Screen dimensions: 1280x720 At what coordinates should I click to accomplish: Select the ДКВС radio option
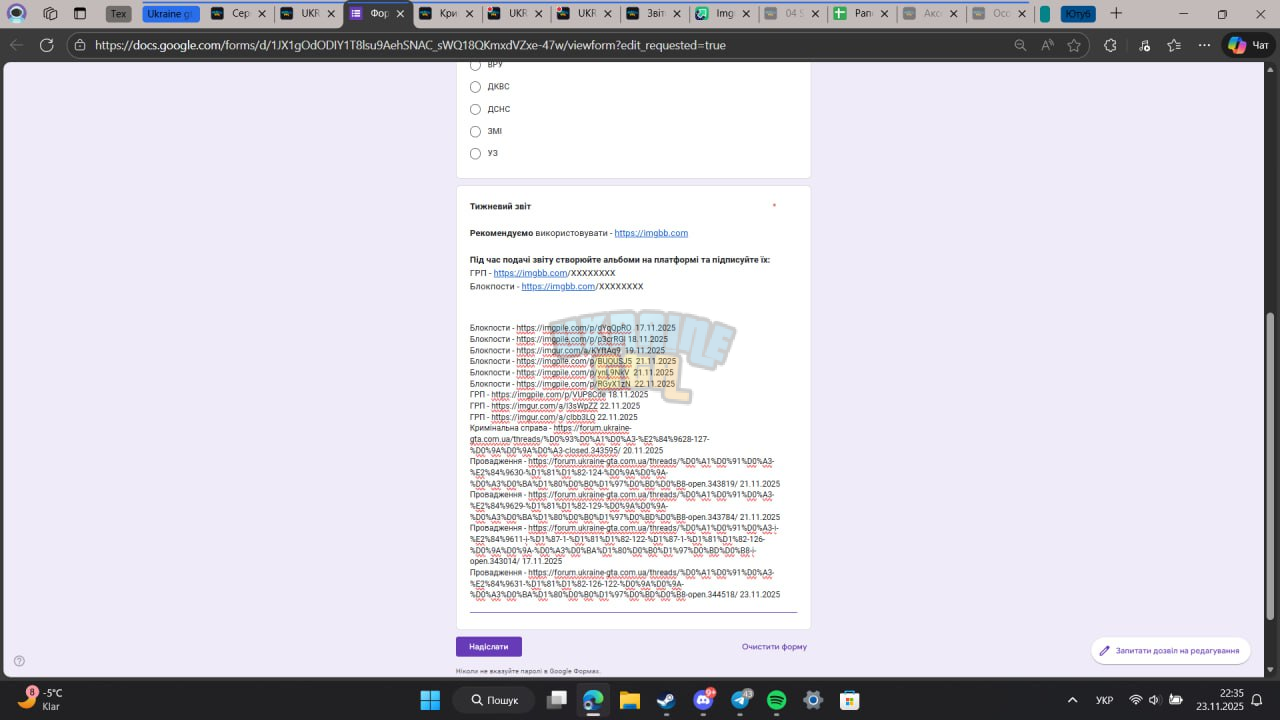point(475,87)
